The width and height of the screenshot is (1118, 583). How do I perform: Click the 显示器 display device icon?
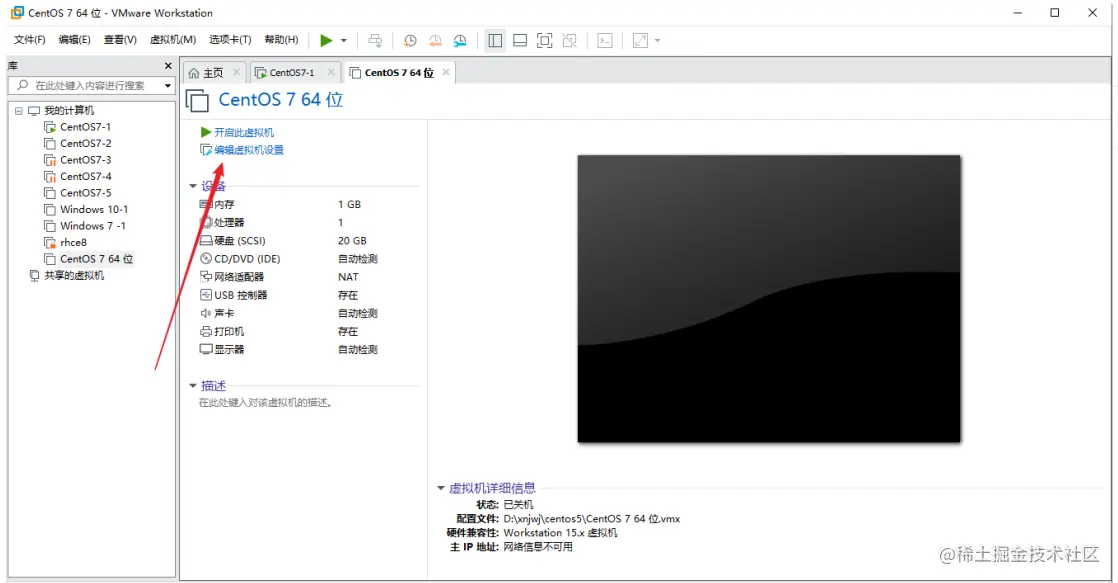pos(206,349)
